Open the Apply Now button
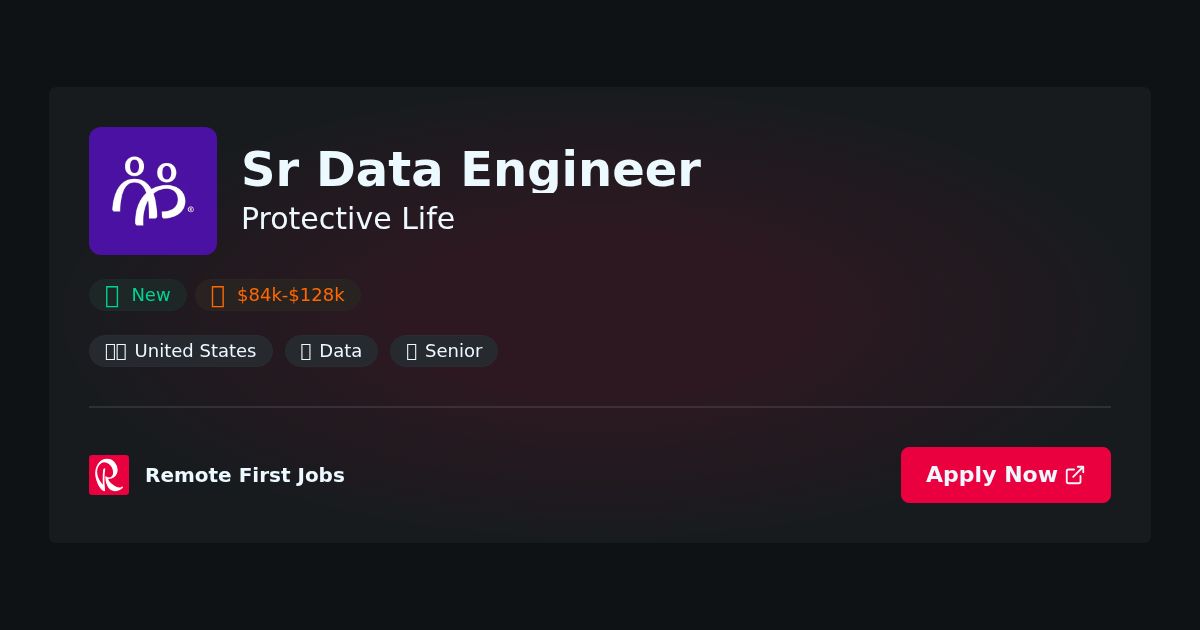Screen dimensions: 1200x630 [x=1006, y=475]
